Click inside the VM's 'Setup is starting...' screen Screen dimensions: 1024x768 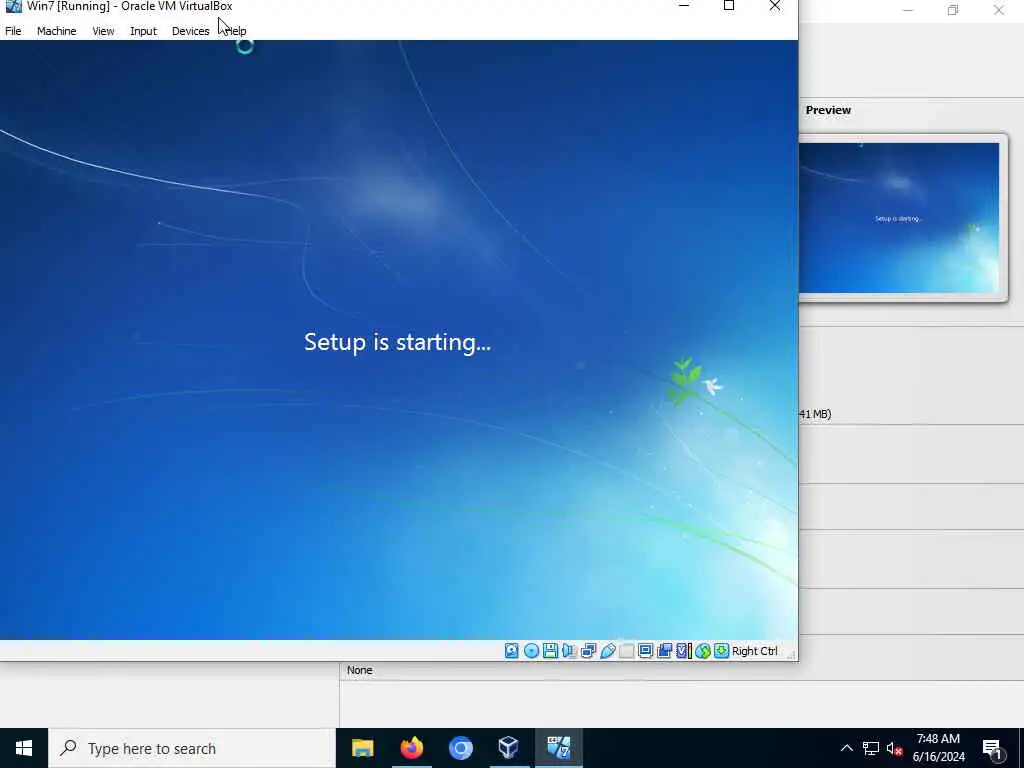coord(397,342)
